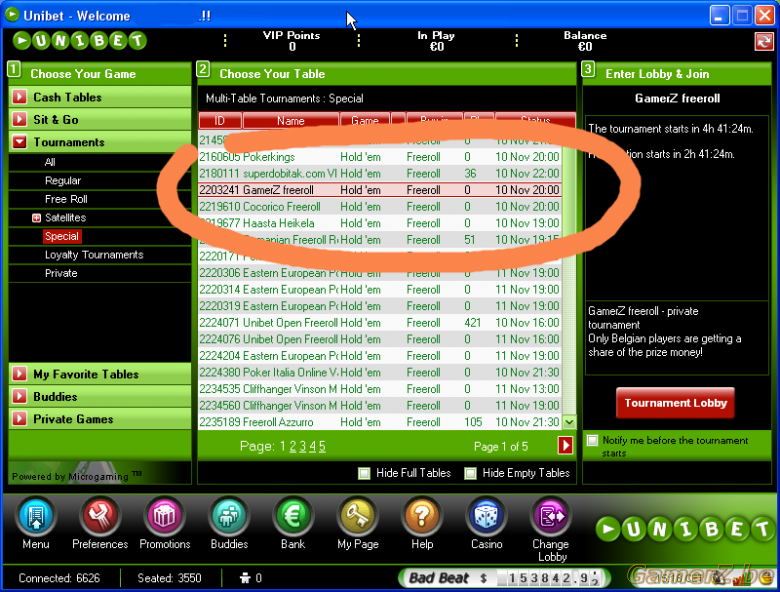The height and width of the screenshot is (592, 780).
Task: Select row 2180111 superdobitak.com
Action: coord(380,174)
